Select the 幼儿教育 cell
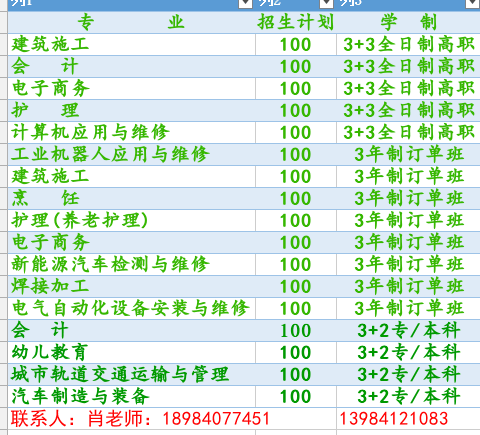480x435 pixels. 131,352
